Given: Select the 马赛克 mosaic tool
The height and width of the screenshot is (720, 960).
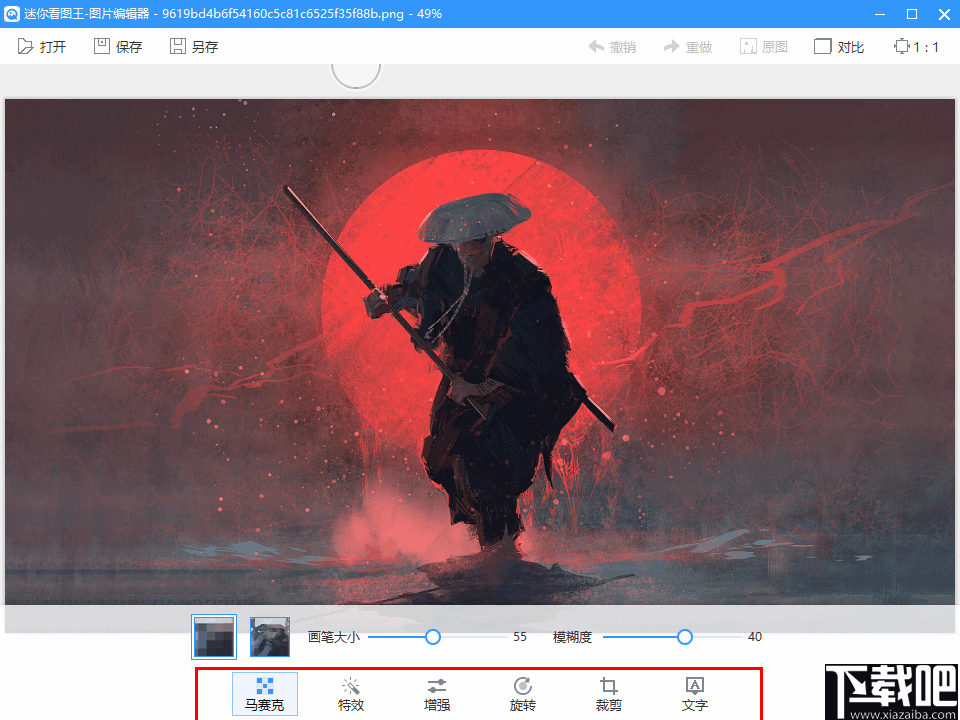Looking at the screenshot, I should tap(264, 694).
